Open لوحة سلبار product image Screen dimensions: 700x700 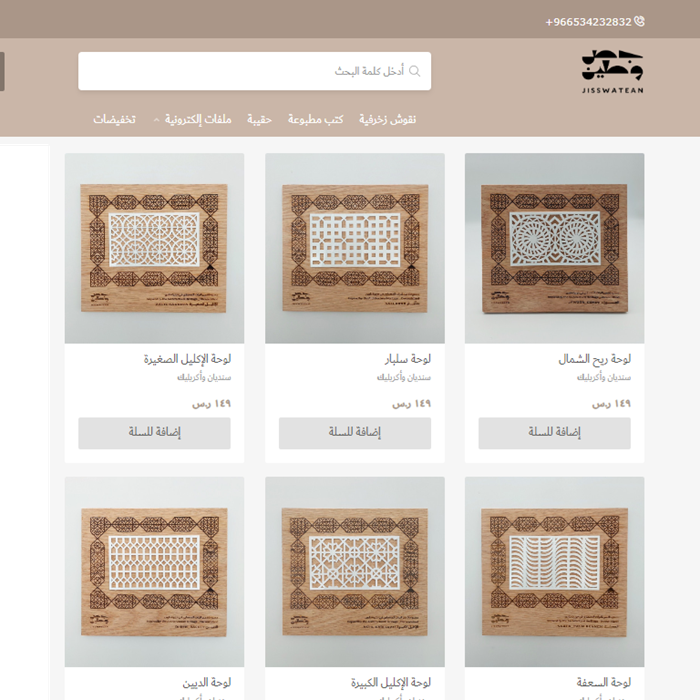click(x=355, y=248)
